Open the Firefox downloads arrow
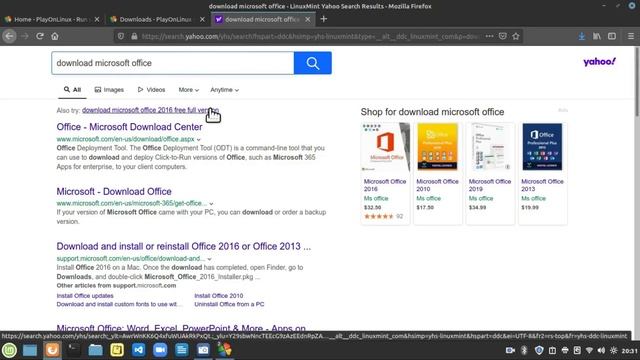Viewport: 640px width, 360px height. tap(582, 36)
